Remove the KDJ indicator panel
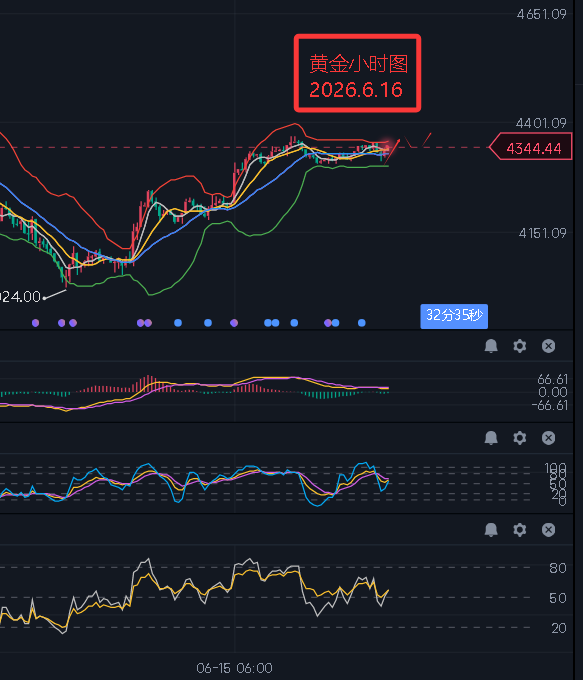The height and width of the screenshot is (680, 583). [548, 438]
